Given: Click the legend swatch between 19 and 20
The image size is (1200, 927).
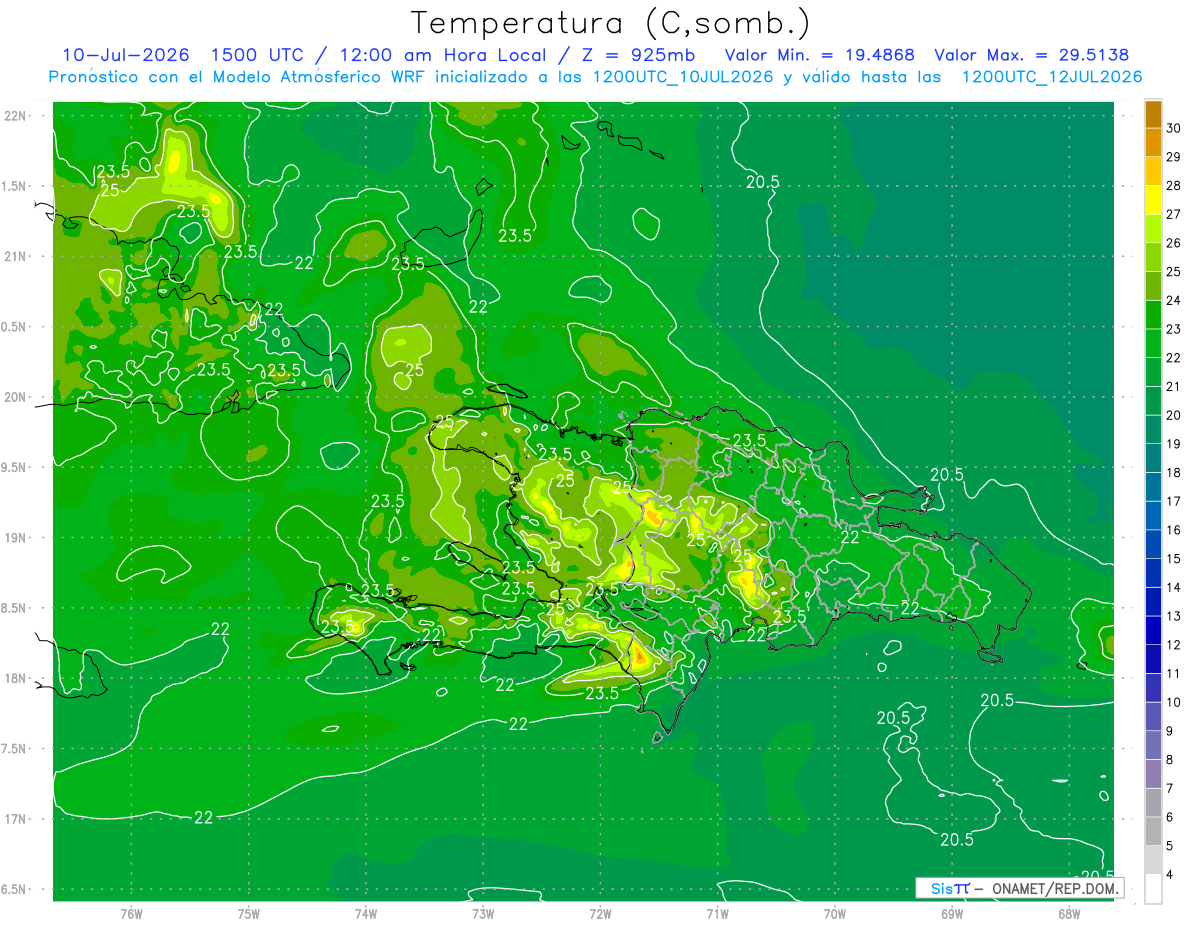Looking at the screenshot, I should click(1153, 429).
